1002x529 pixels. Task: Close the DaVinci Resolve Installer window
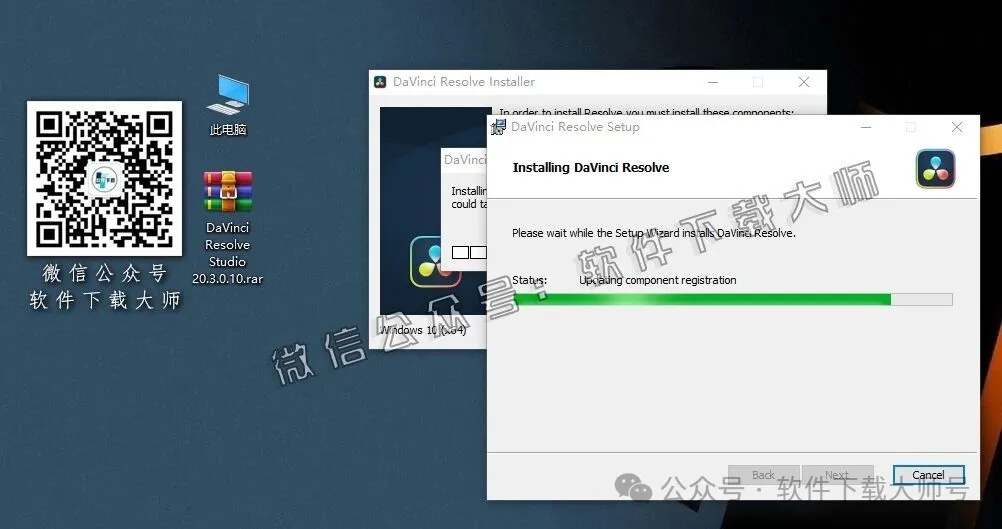[x=804, y=82]
